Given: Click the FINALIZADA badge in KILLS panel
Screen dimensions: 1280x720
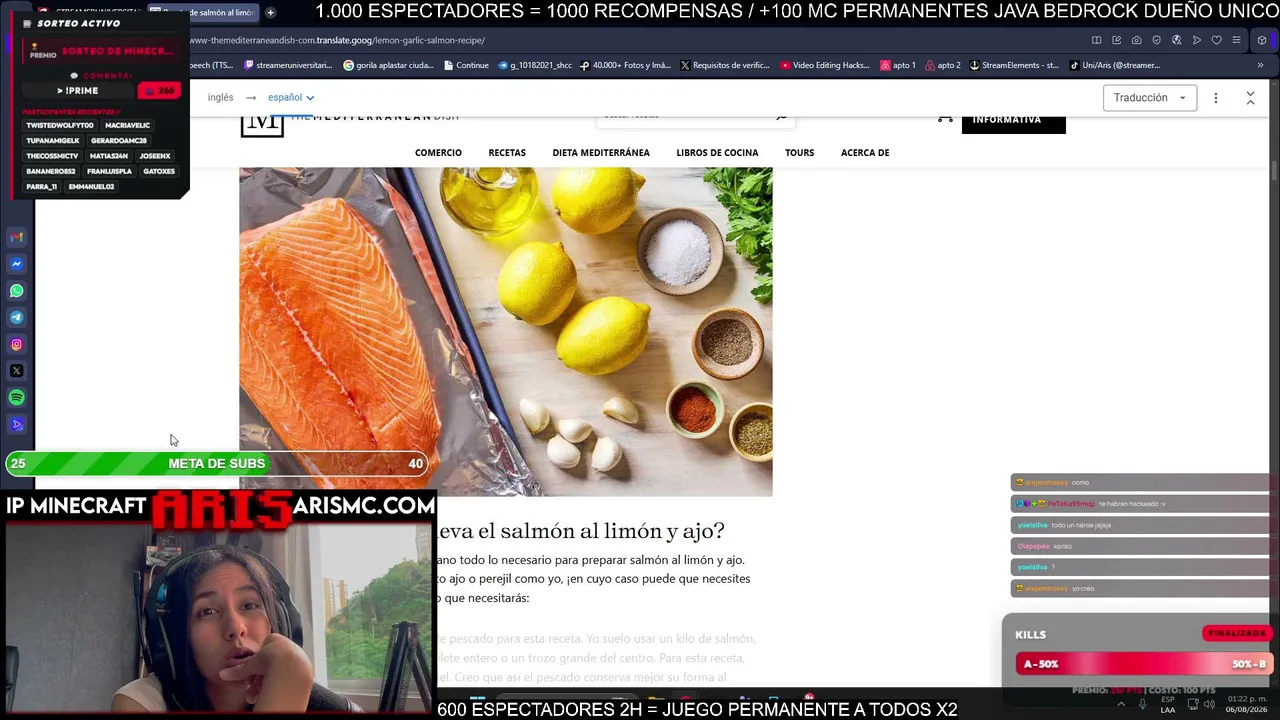Looking at the screenshot, I should coord(1237,633).
